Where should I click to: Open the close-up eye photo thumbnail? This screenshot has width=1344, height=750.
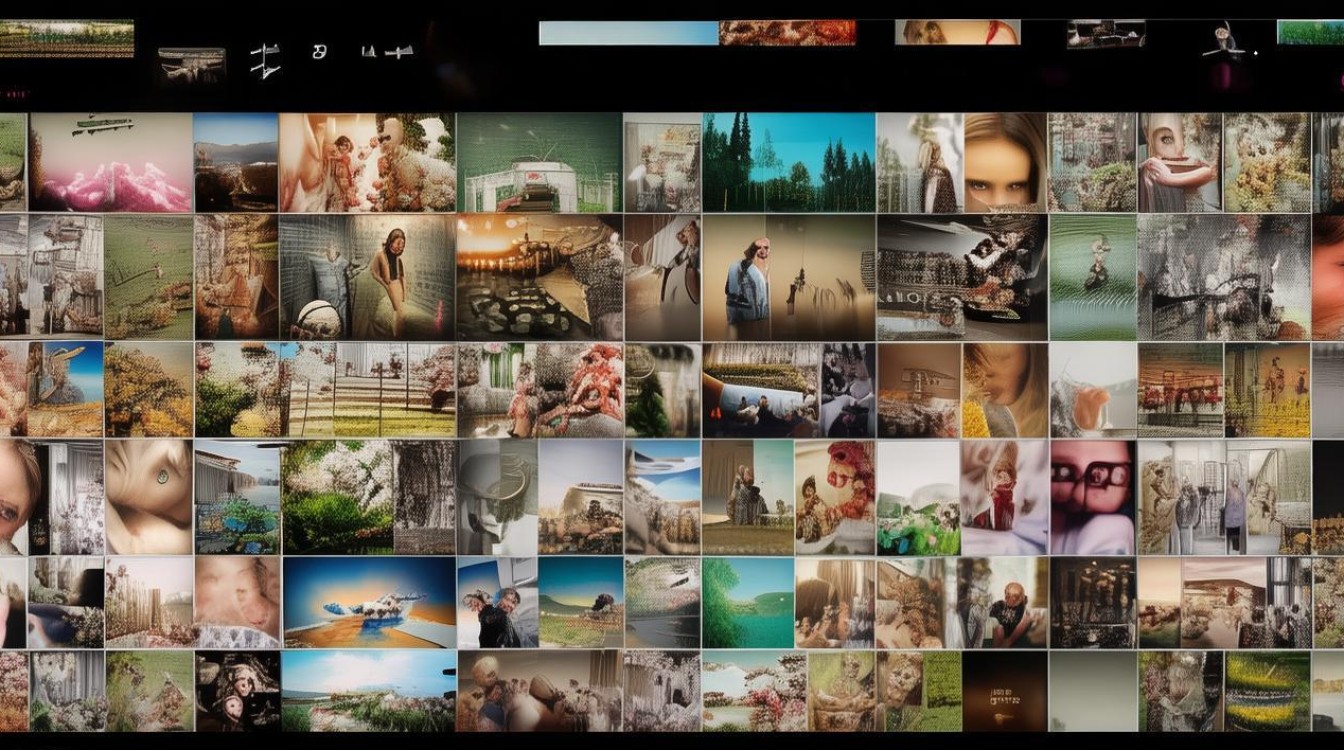(x=148, y=497)
